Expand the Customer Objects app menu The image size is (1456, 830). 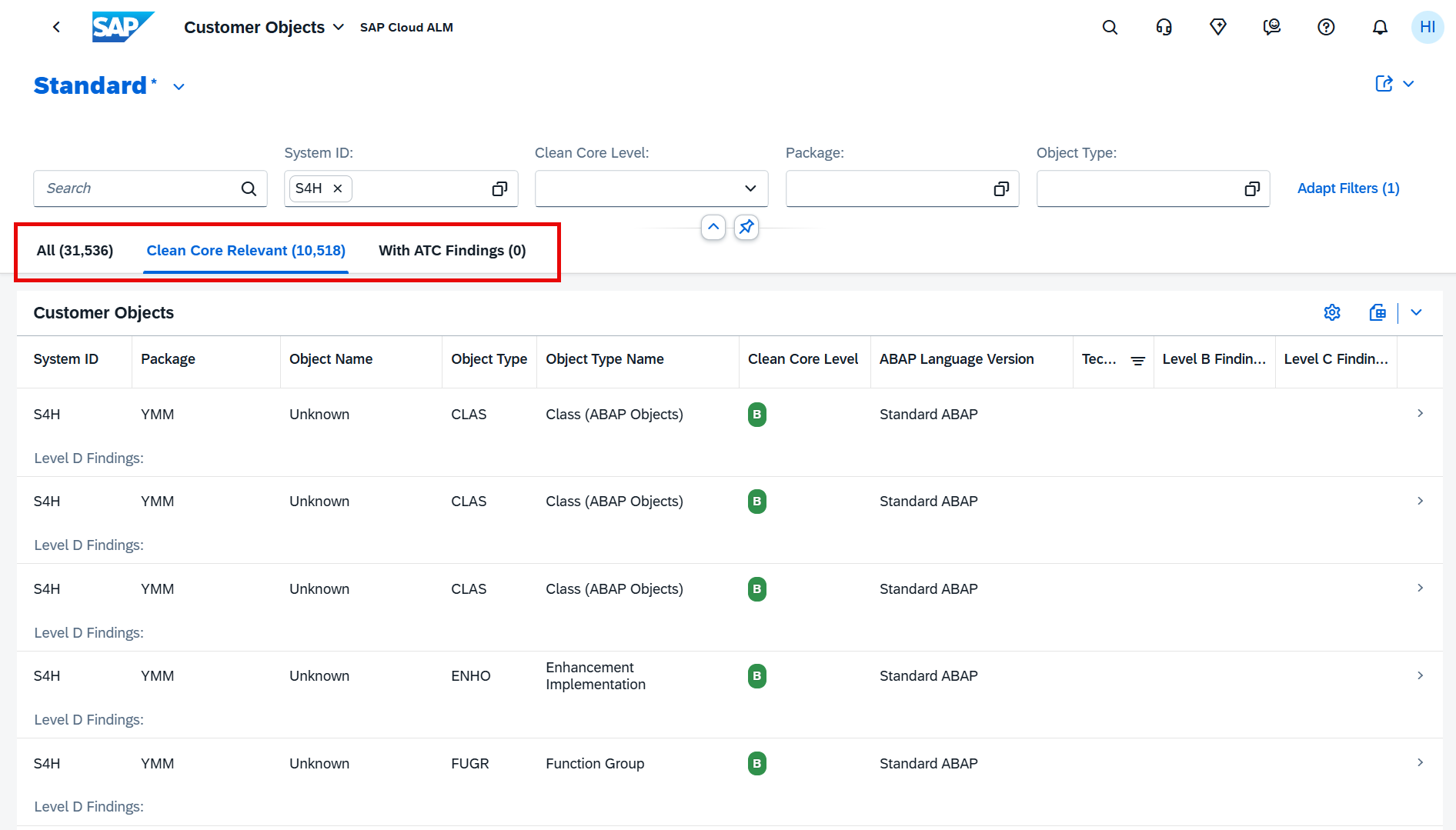pyautogui.click(x=339, y=27)
